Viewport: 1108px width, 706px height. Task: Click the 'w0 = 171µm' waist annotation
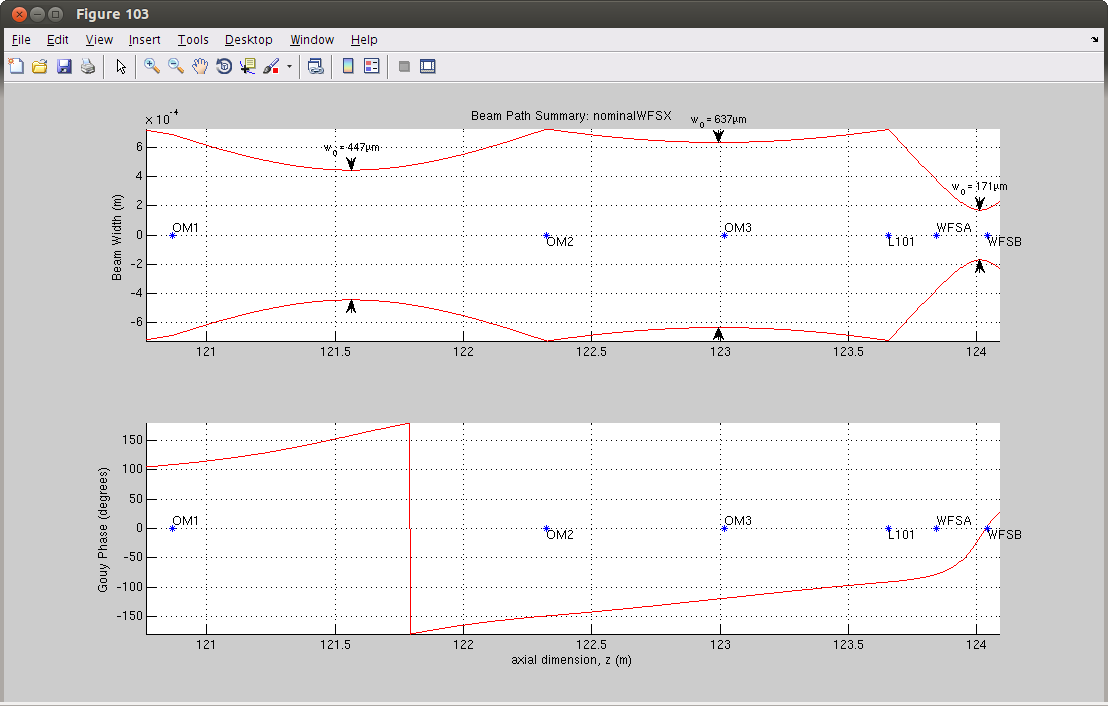(x=979, y=187)
